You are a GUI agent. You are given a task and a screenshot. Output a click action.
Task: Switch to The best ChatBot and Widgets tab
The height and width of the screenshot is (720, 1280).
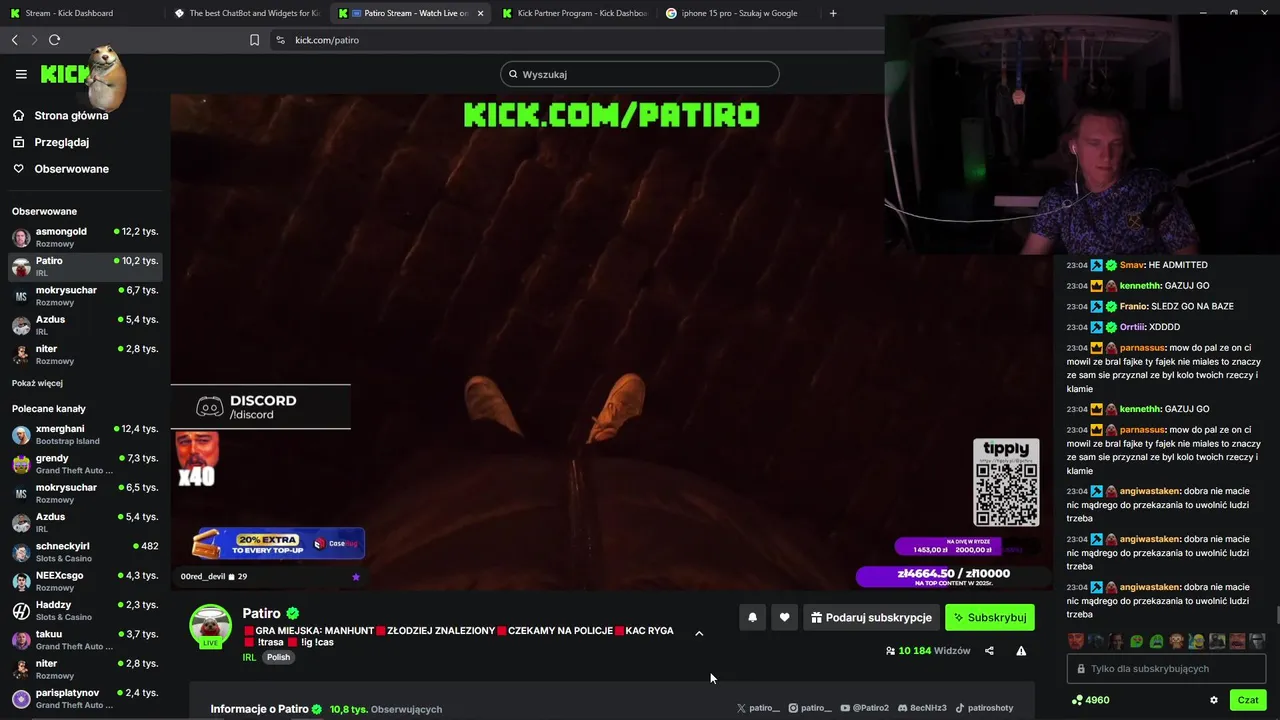point(246,13)
